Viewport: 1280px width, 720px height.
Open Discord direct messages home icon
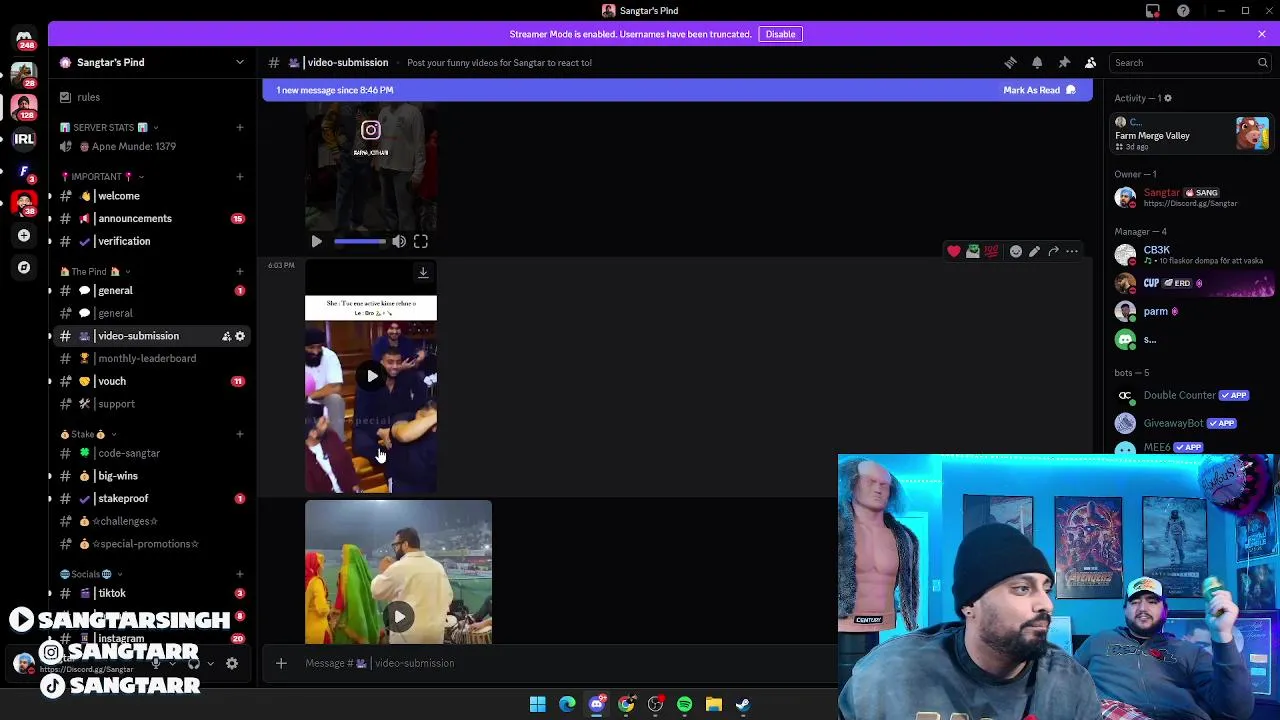click(x=24, y=39)
